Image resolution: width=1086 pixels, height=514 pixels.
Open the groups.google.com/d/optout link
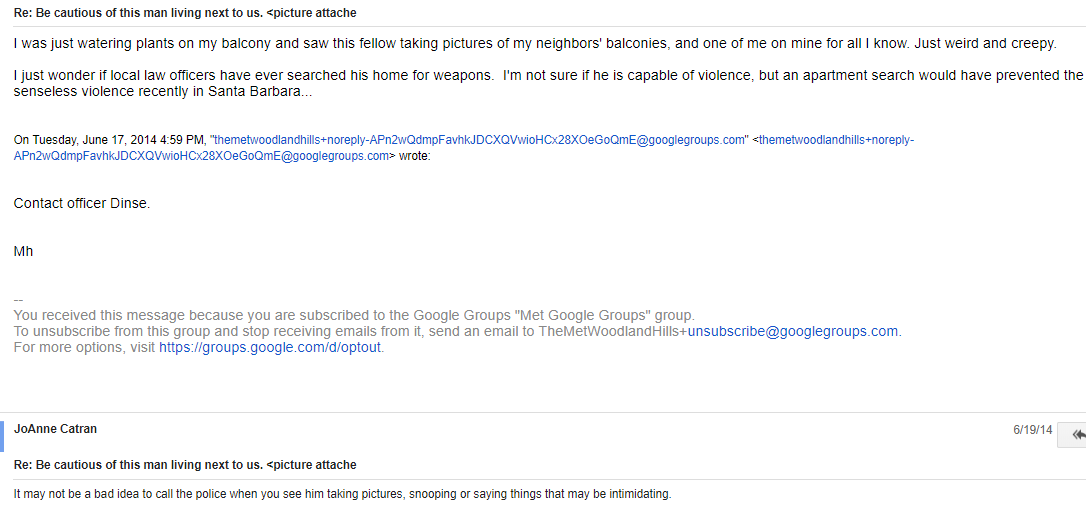click(270, 348)
